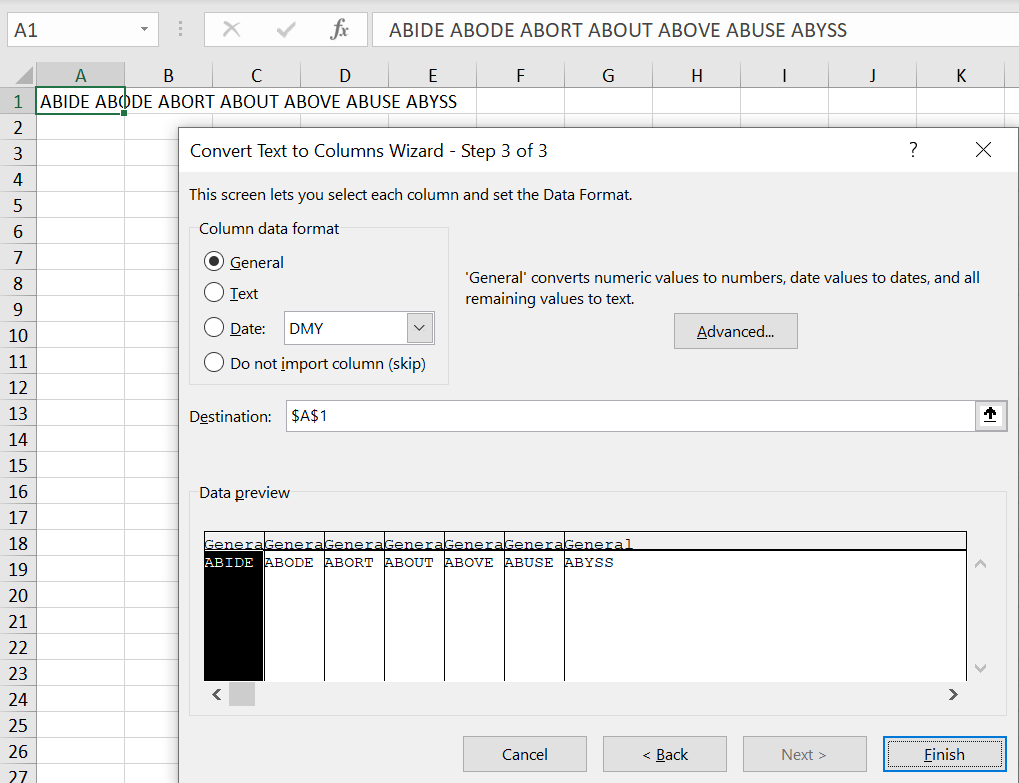Select row 1 header

coord(18,101)
